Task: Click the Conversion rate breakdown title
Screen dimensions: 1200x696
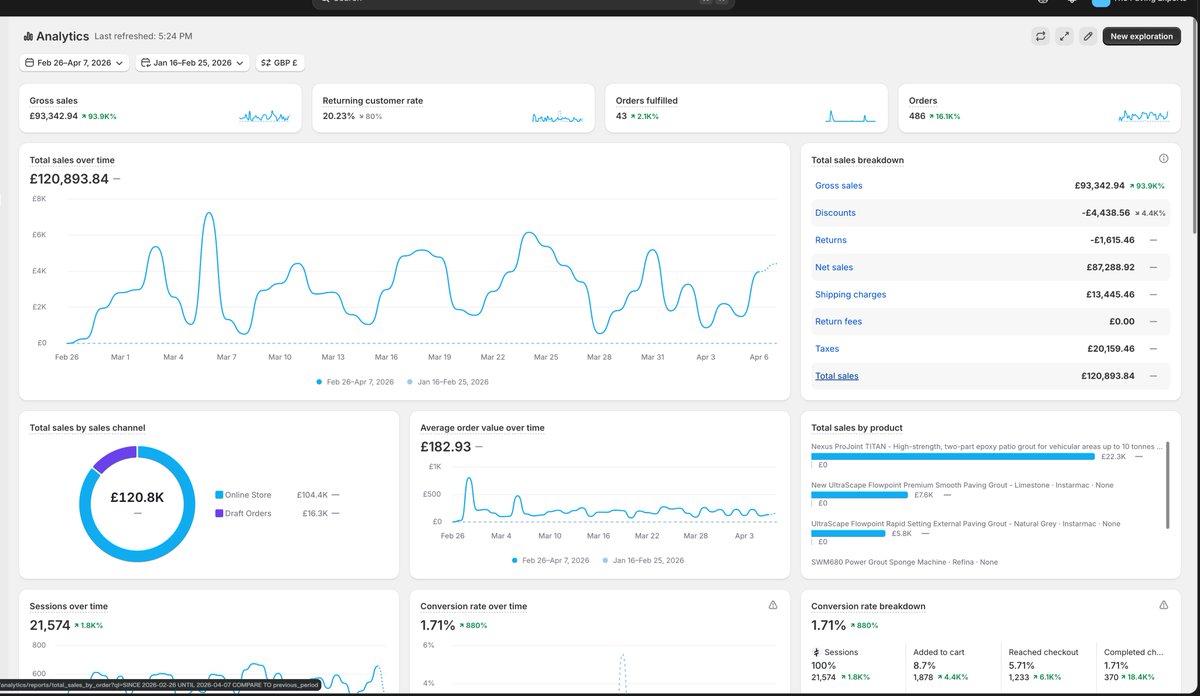Action: 868,606
